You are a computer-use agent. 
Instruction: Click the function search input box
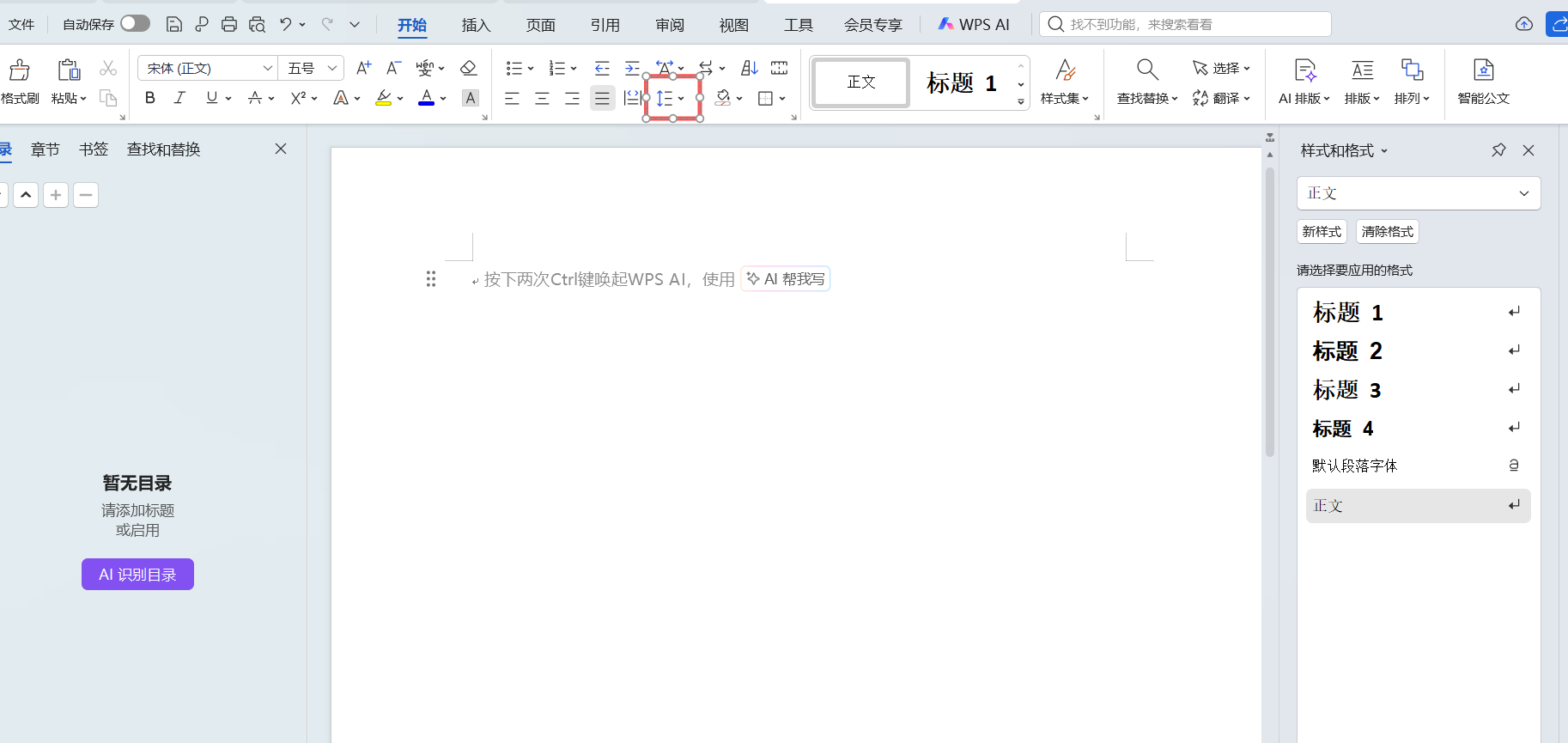click(x=1185, y=24)
